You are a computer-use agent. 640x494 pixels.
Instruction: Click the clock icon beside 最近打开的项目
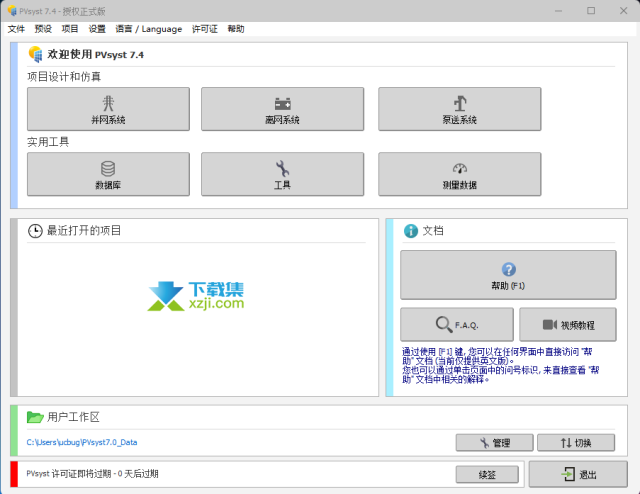tap(35, 231)
